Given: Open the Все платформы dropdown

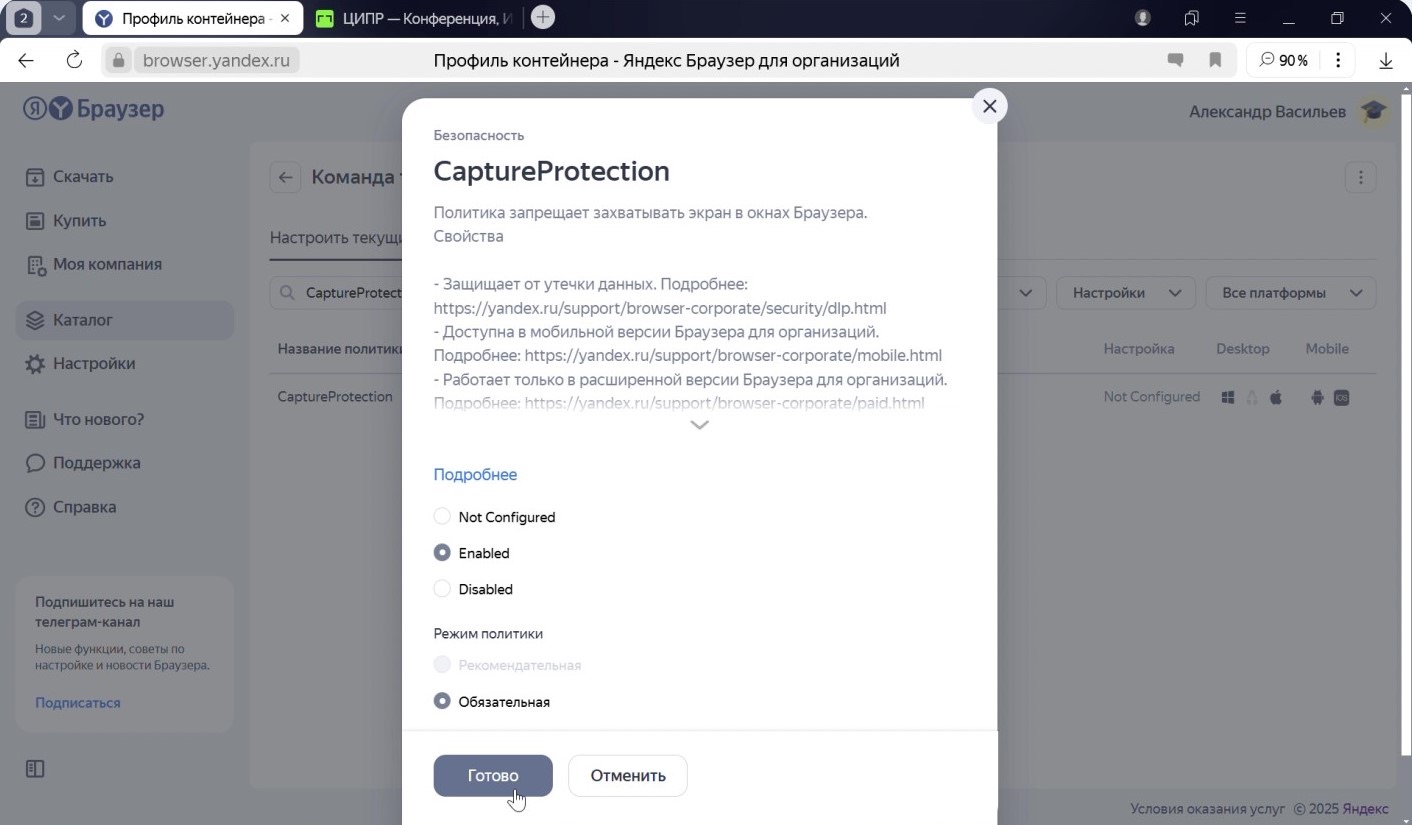Looking at the screenshot, I should (1290, 293).
